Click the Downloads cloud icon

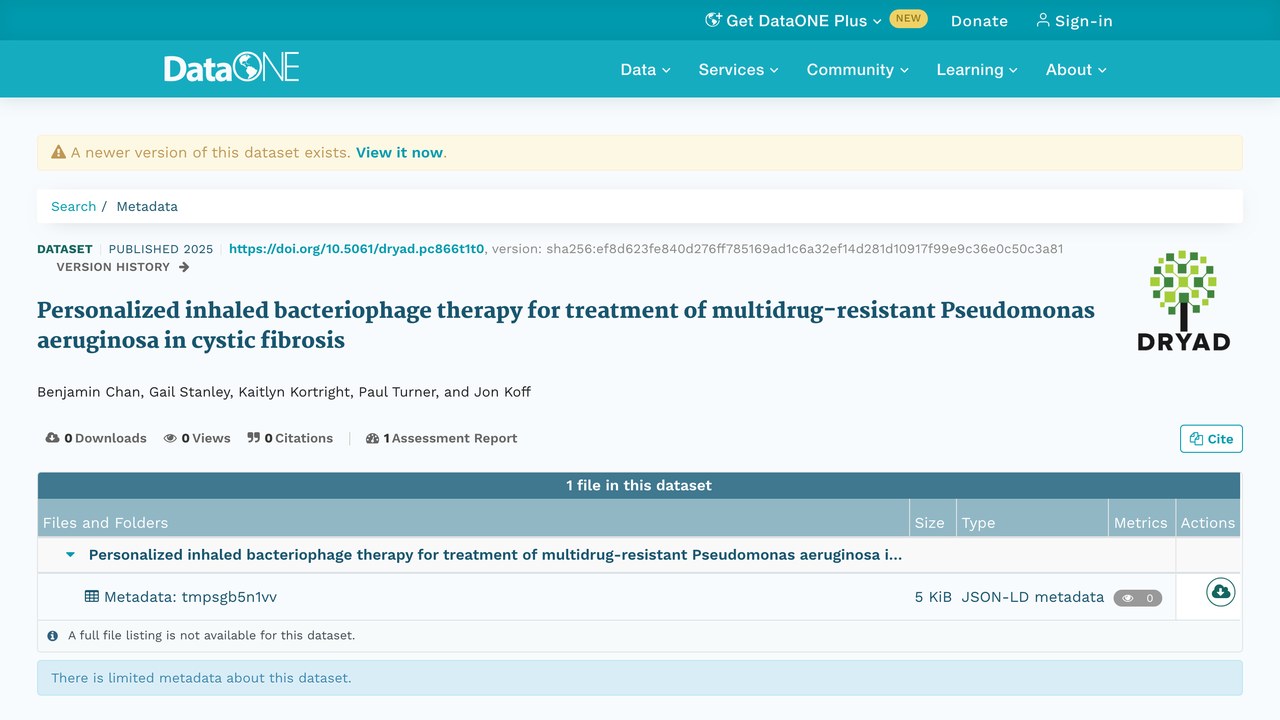click(53, 438)
